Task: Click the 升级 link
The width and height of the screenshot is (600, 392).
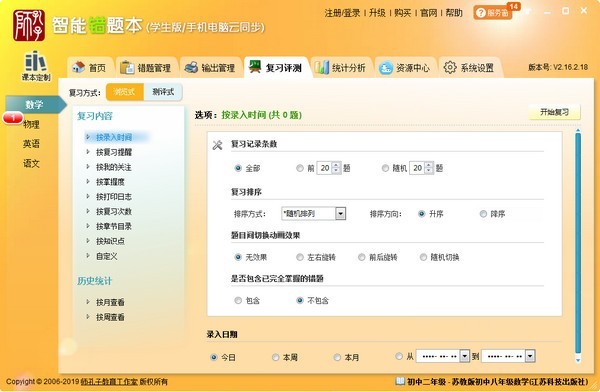Action: point(377,13)
